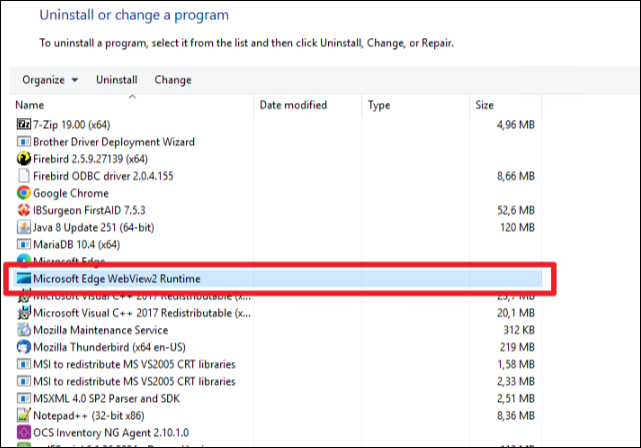Screen dimensions: 641x448
Task: Sort by the Size column header
Action: [x=506, y=105]
